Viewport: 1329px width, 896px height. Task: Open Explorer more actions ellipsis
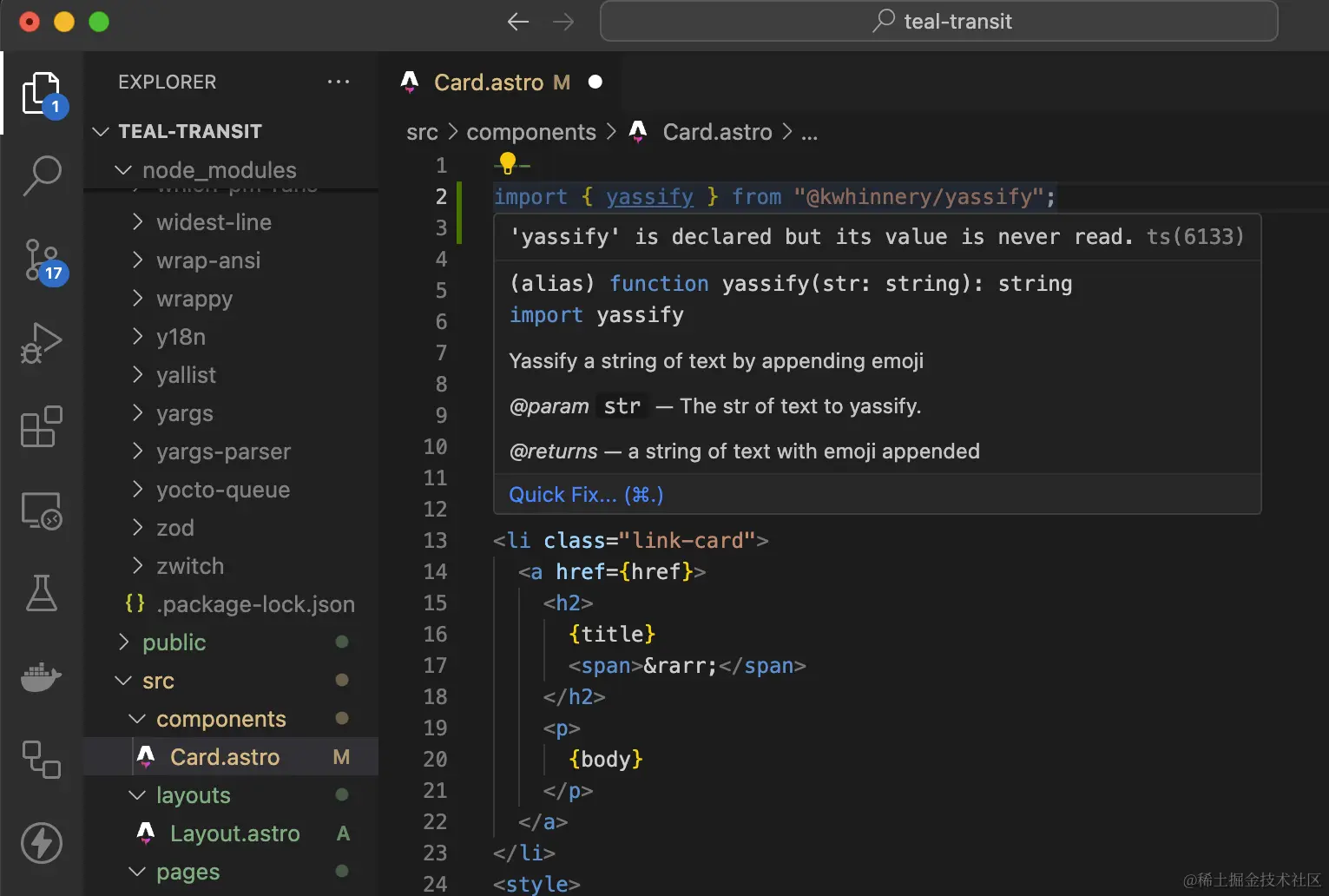(339, 82)
